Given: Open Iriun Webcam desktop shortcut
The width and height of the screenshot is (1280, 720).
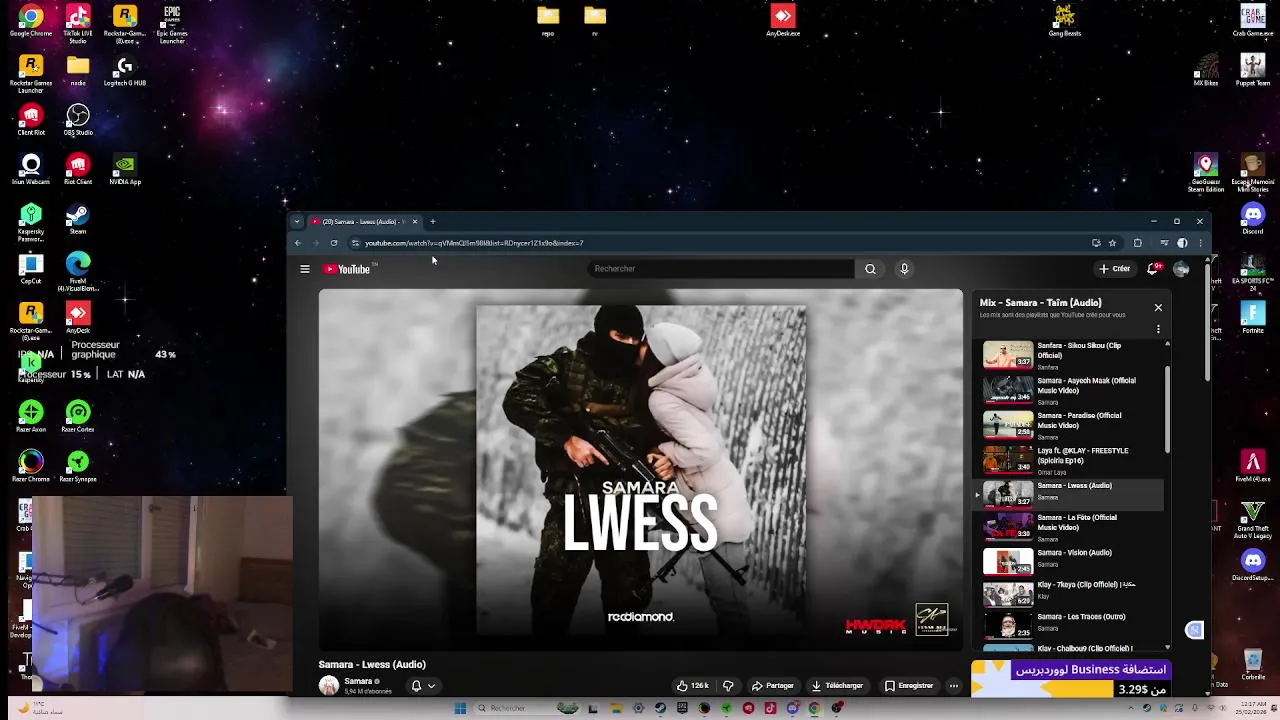Looking at the screenshot, I should coord(31,169).
